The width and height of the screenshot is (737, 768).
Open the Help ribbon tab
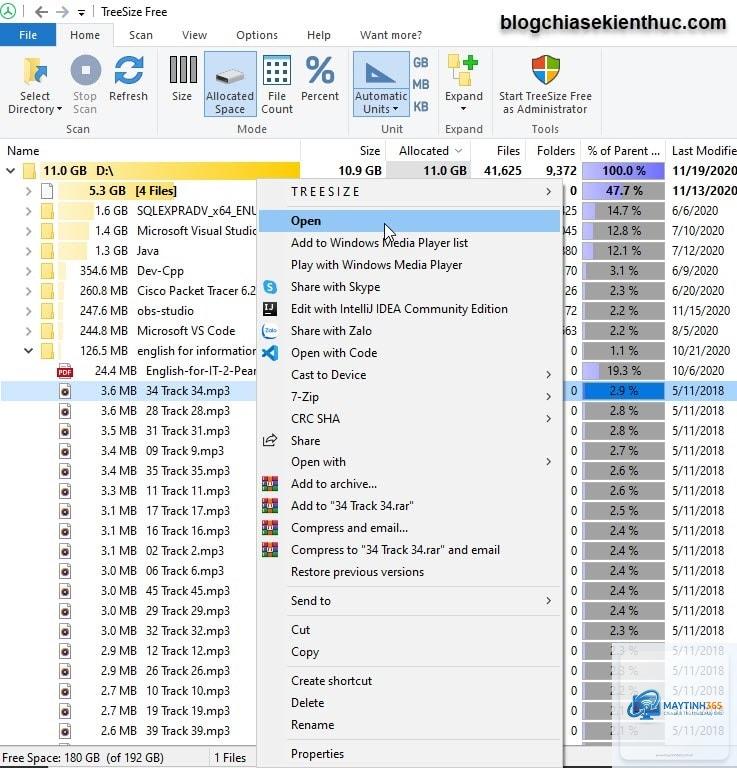[x=319, y=35]
